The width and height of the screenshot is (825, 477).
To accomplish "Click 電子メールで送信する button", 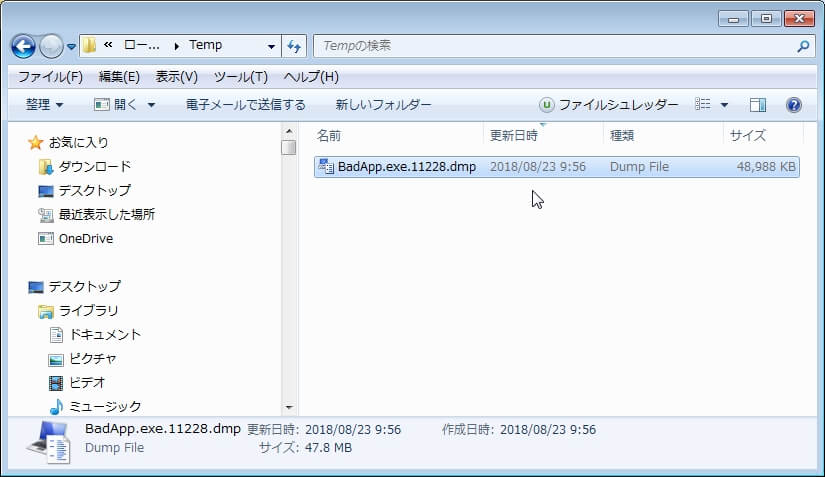I will (246, 105).
